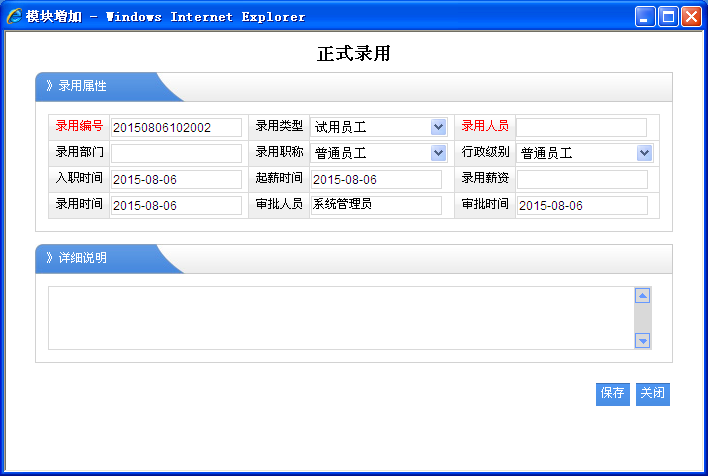Open the 行政级别 dropdown
This screenshot has width=708, height=476.
584,153
